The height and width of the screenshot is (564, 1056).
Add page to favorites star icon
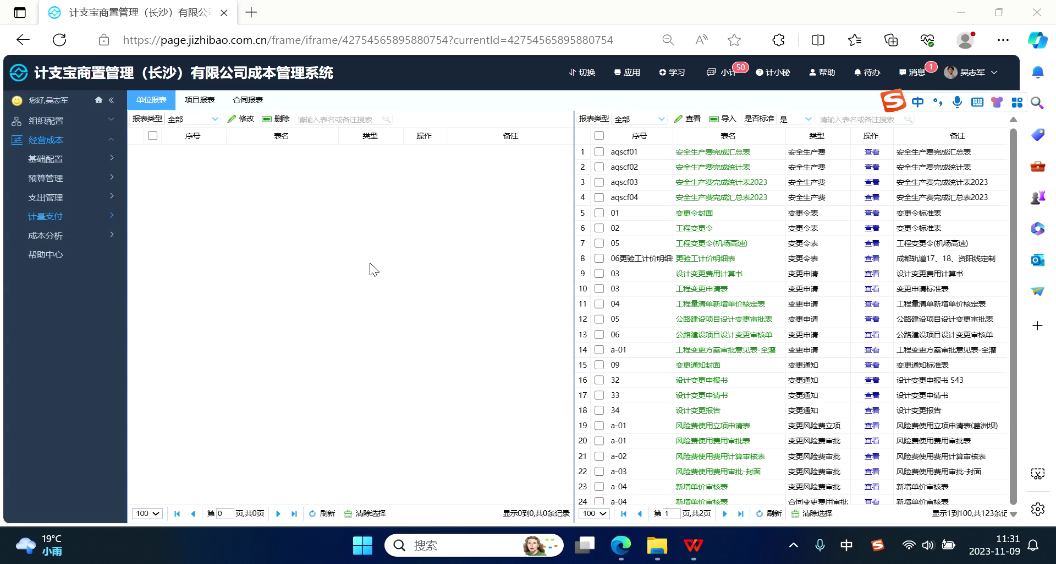[735, 40]
